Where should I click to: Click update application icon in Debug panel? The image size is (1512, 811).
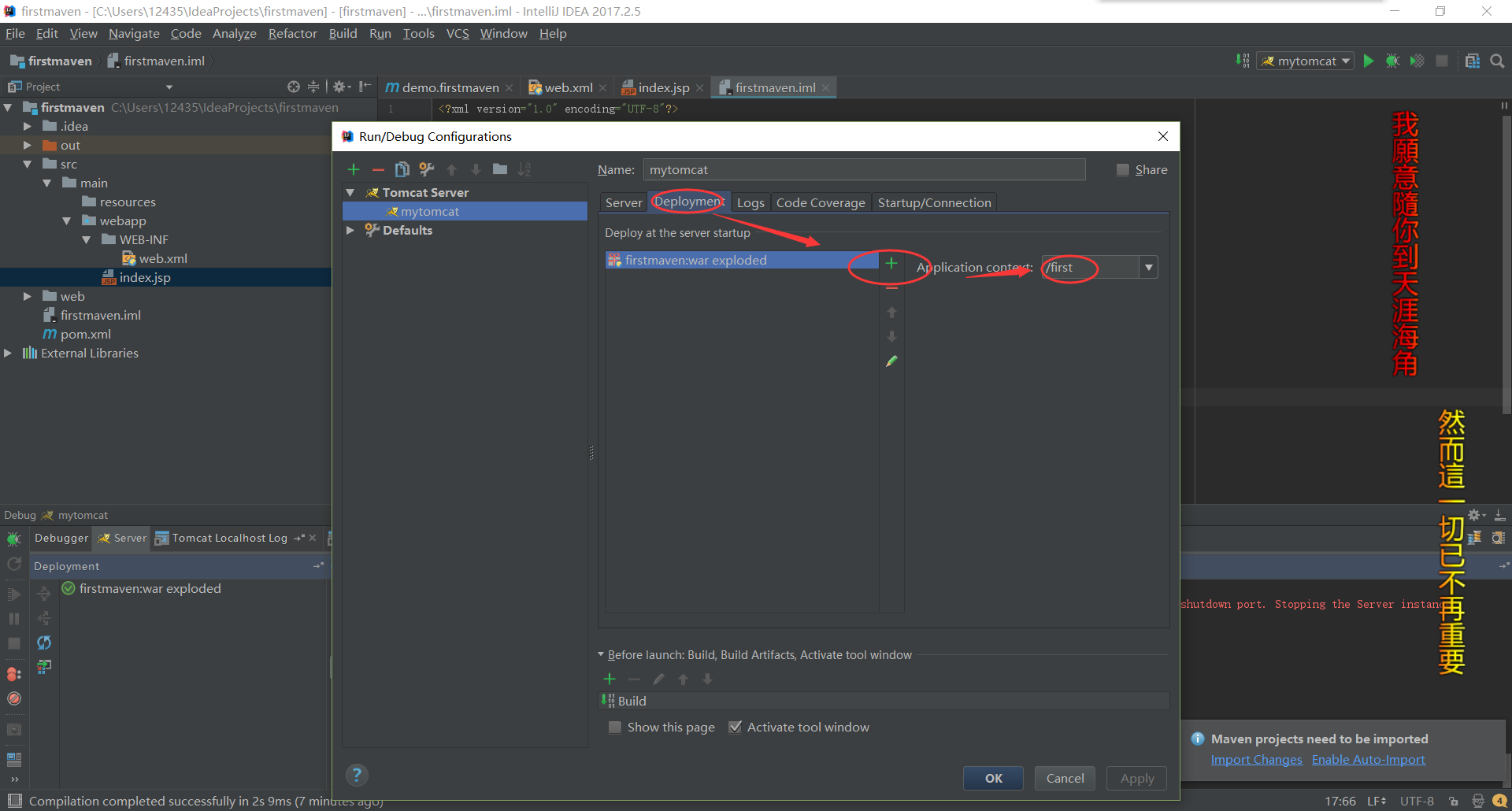(x=44, y=643)
